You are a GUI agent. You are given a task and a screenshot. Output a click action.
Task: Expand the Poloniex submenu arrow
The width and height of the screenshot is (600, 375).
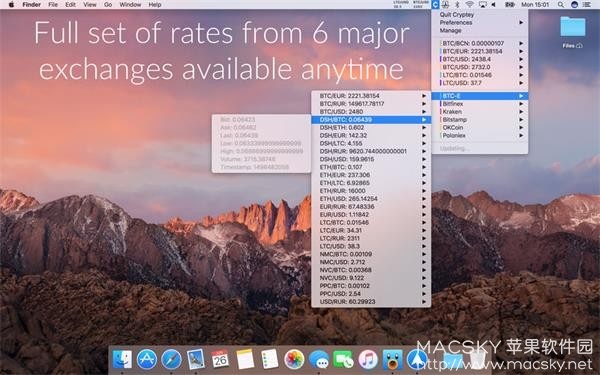(521, 135)
